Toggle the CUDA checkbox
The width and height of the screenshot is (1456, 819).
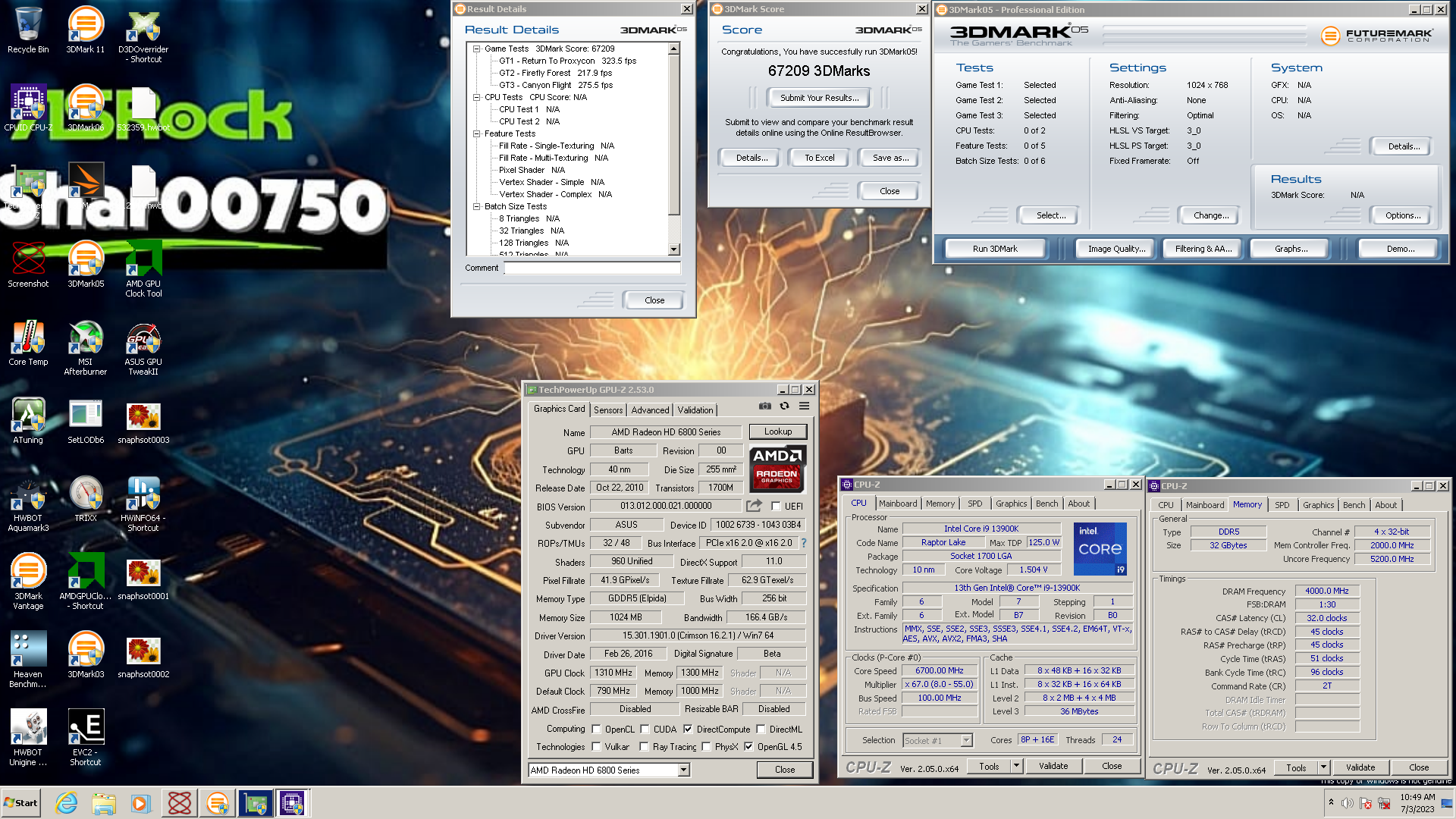click(x=645, y=730)
